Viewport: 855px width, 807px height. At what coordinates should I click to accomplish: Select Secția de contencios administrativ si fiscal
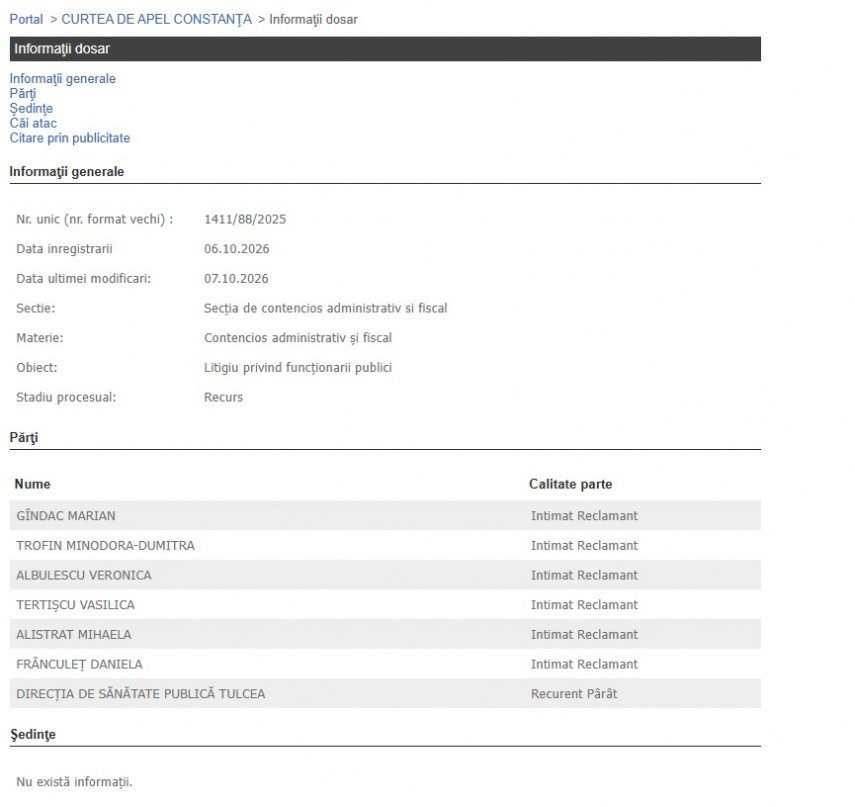[326, 308]
